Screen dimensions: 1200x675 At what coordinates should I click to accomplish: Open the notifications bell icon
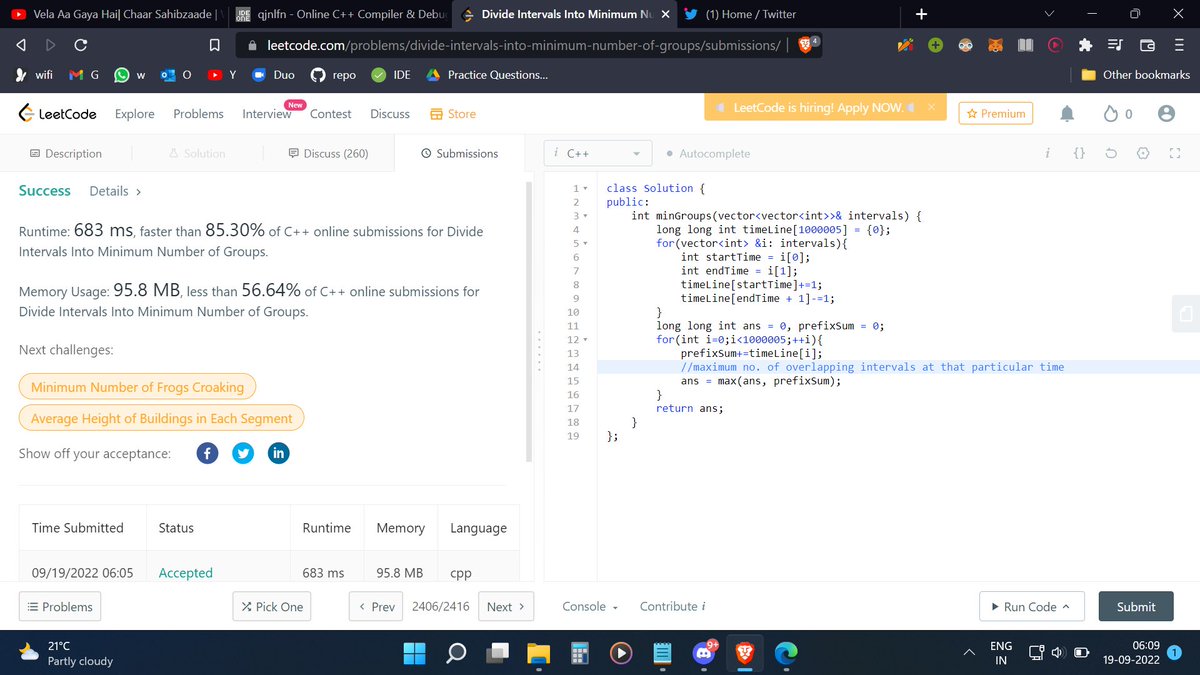pos(1067,114)
